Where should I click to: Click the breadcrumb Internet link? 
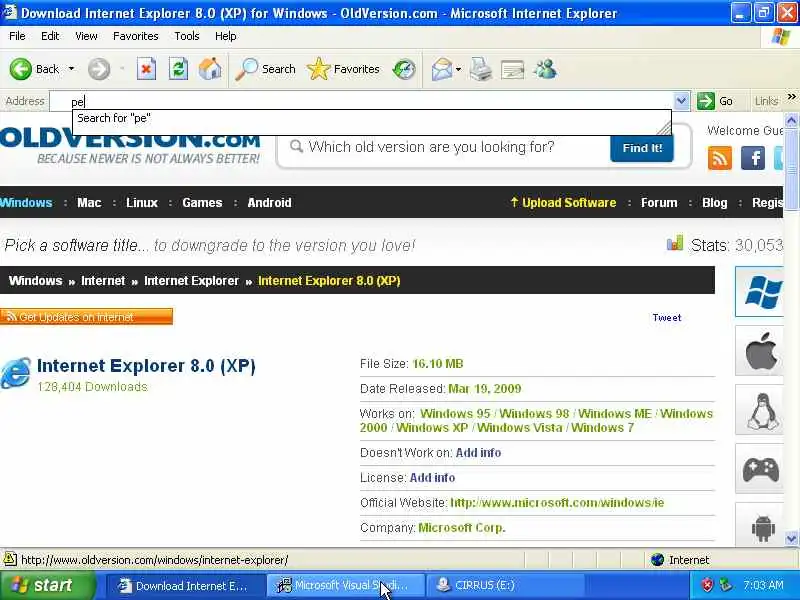click(103, 281)
